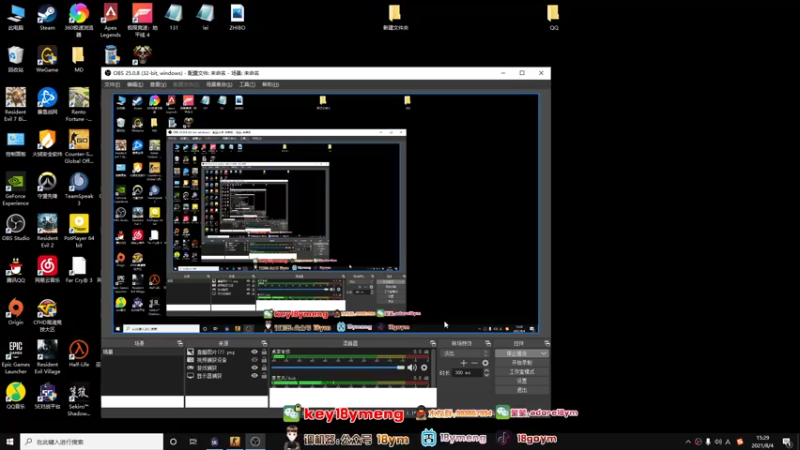Image resolution: width=800 pixels, height=450 pixels.
Task: Select the Counter-Strike Global Offensive icon
Action: coord(79,146)
